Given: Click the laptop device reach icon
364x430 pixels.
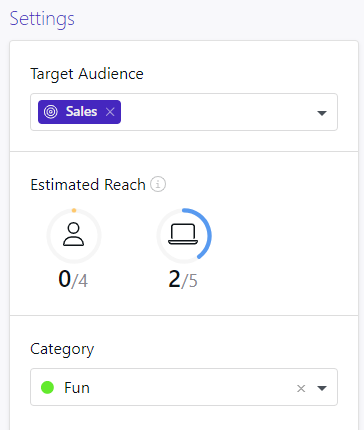Looking at the screenshot, I should [x=183, y=234].
